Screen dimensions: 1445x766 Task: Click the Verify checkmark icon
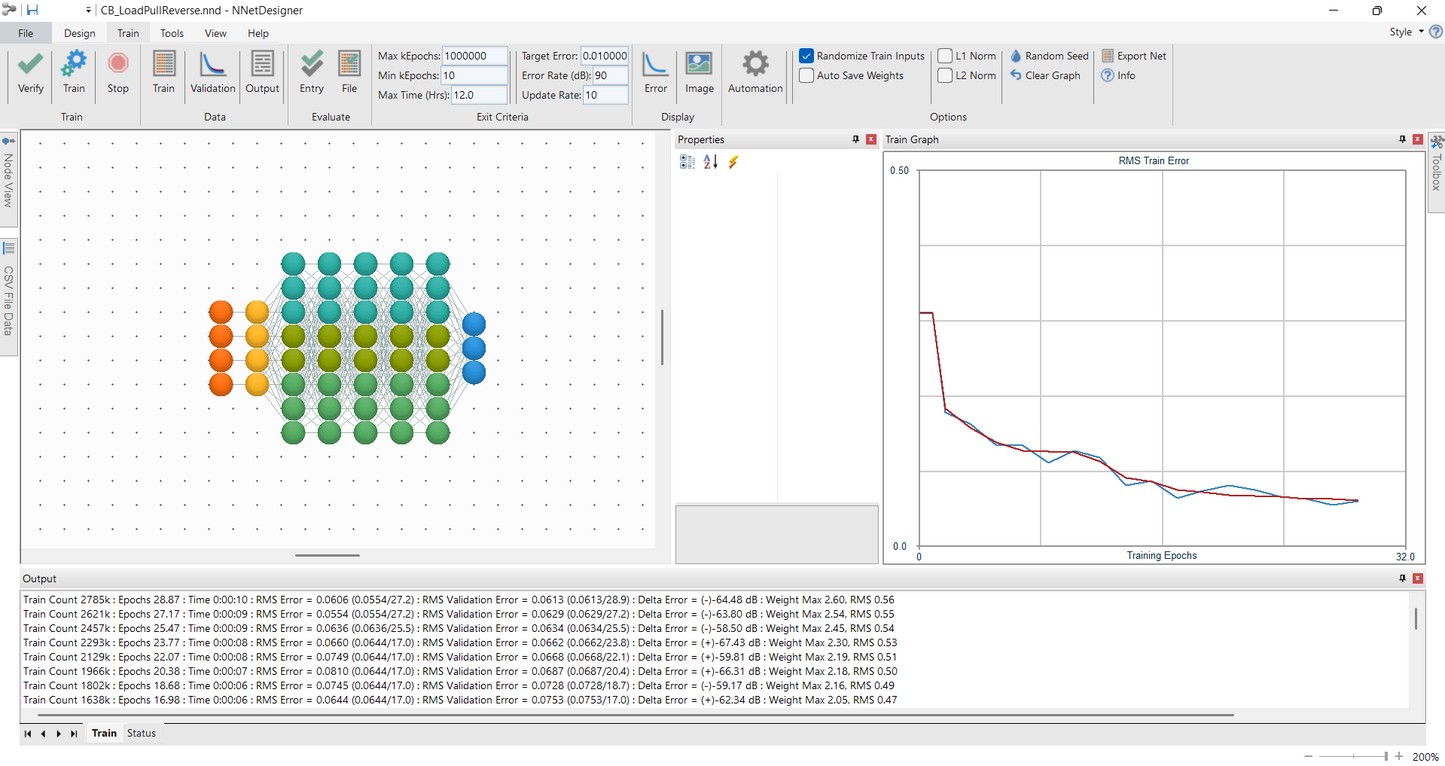(31, 65)
